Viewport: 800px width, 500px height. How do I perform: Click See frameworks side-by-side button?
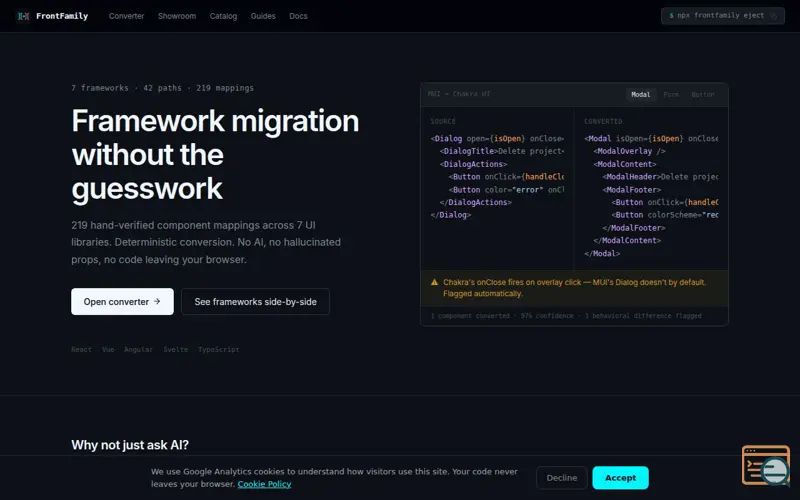(x=255, y=302)
